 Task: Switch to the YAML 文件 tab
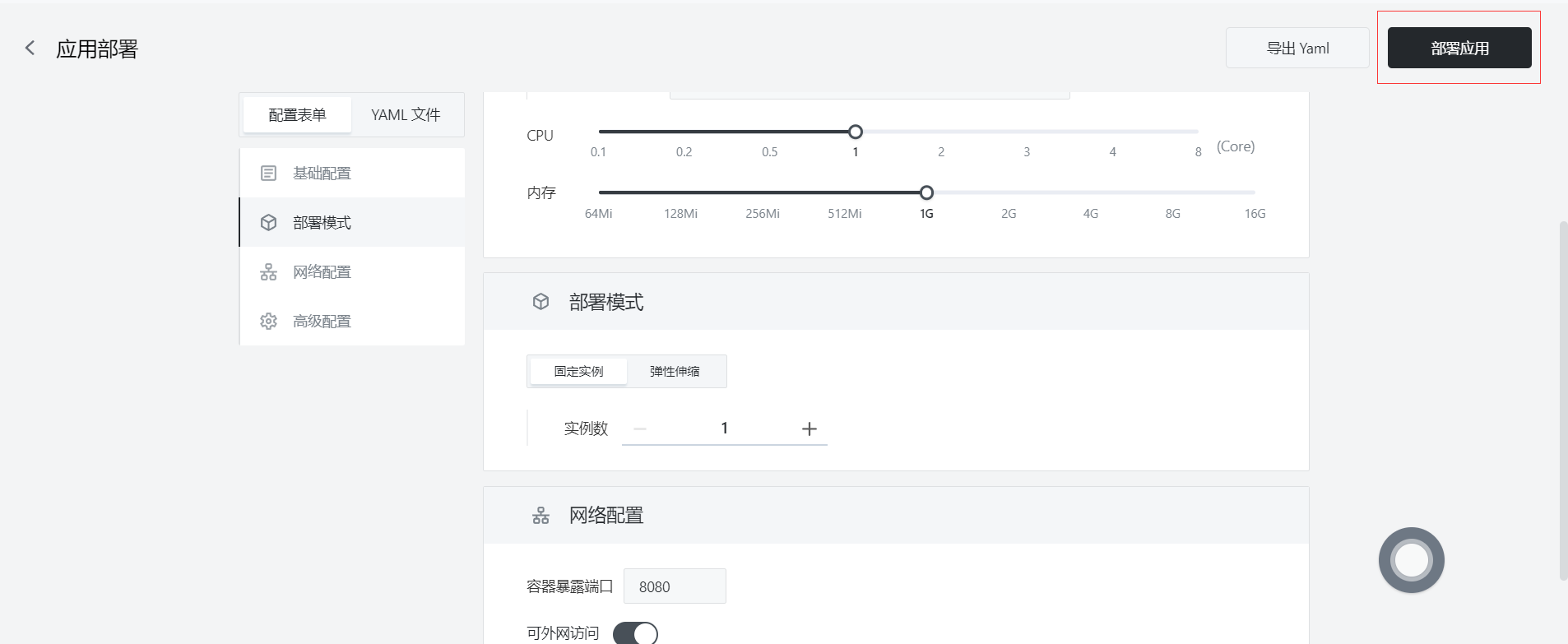pyautogui.click(x=406, y=115)
